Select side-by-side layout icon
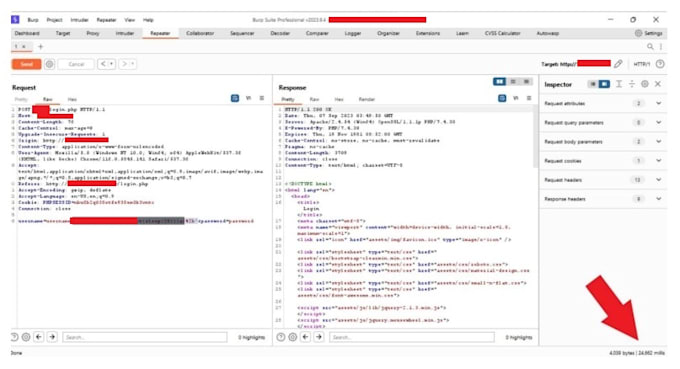The image size is (680, 369). point(500,82)
